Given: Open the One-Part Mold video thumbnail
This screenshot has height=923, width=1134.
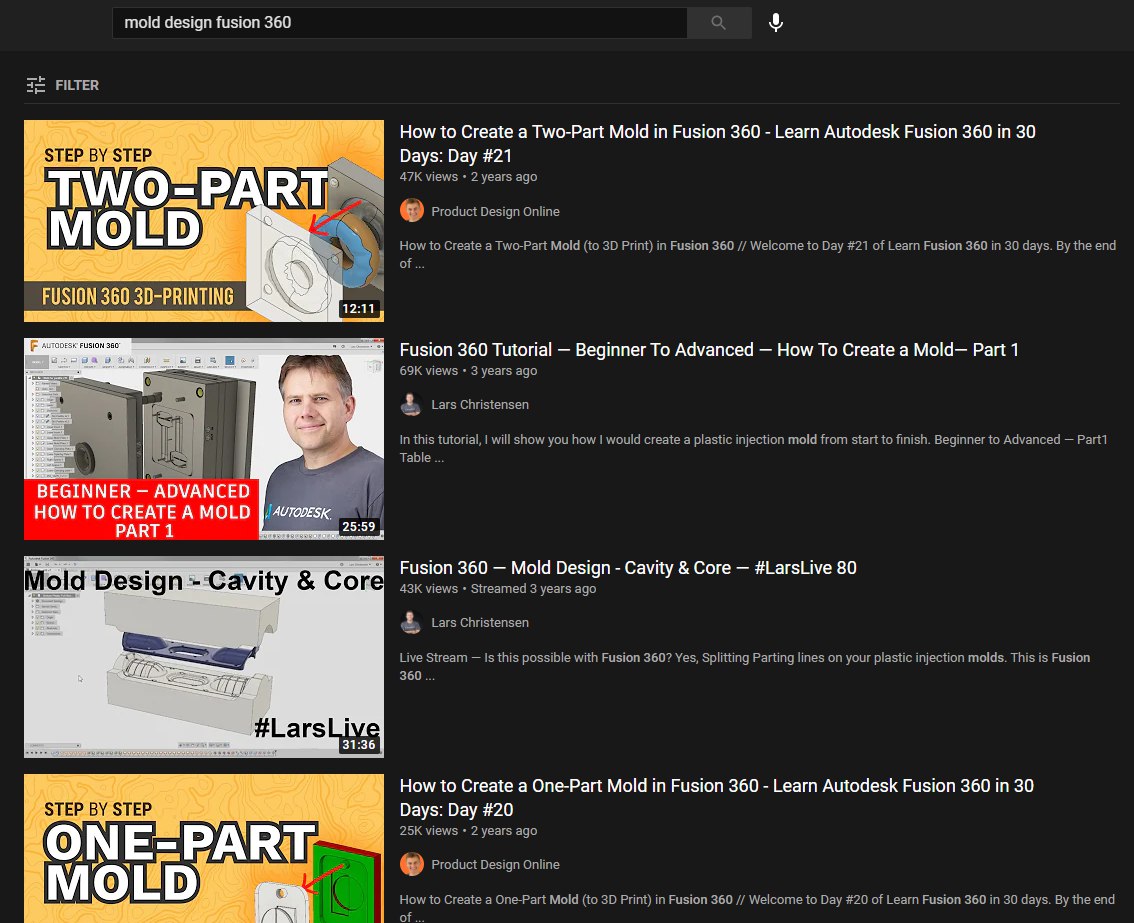Looking at the screenshot, I should (204, 848).
